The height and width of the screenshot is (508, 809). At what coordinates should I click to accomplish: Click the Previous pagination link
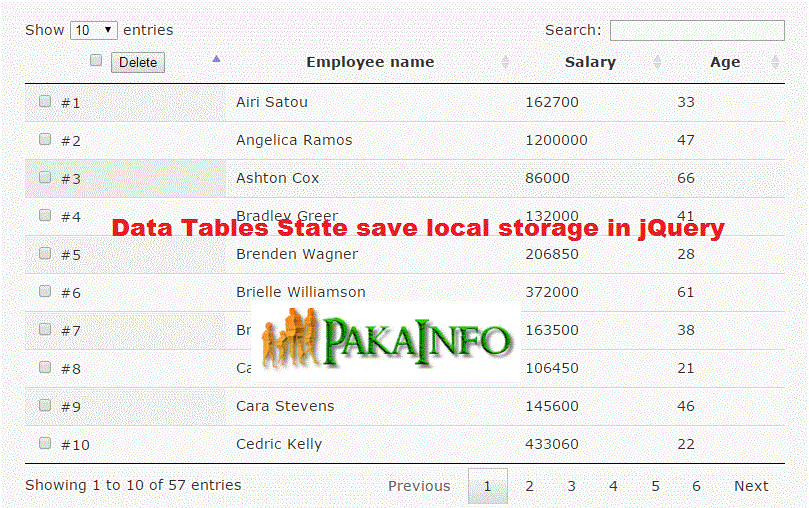(x=419, y=486)
